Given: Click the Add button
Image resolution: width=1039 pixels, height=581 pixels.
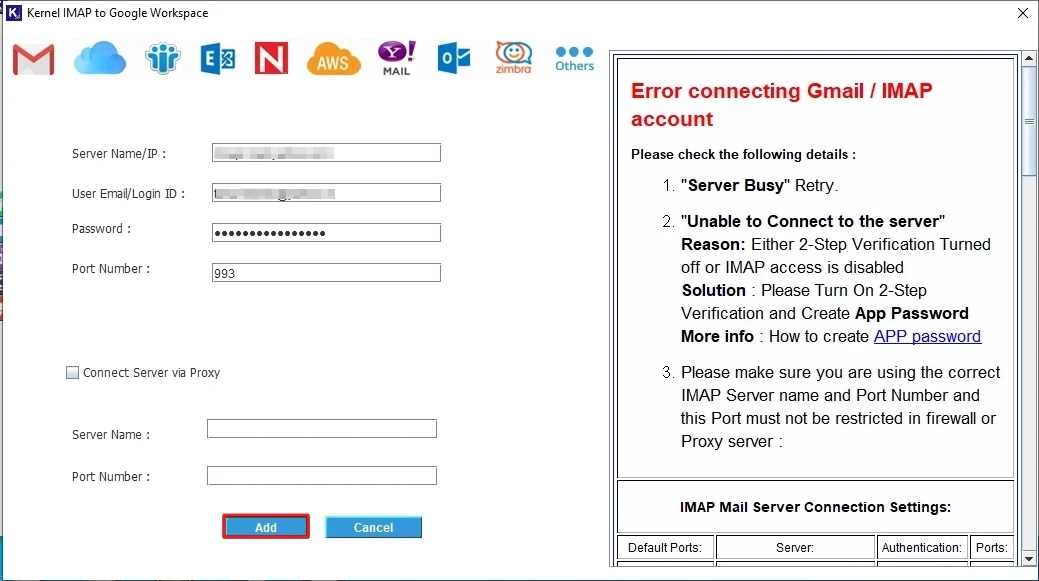Looking at the screenshot, I should [x=265, y=526].
